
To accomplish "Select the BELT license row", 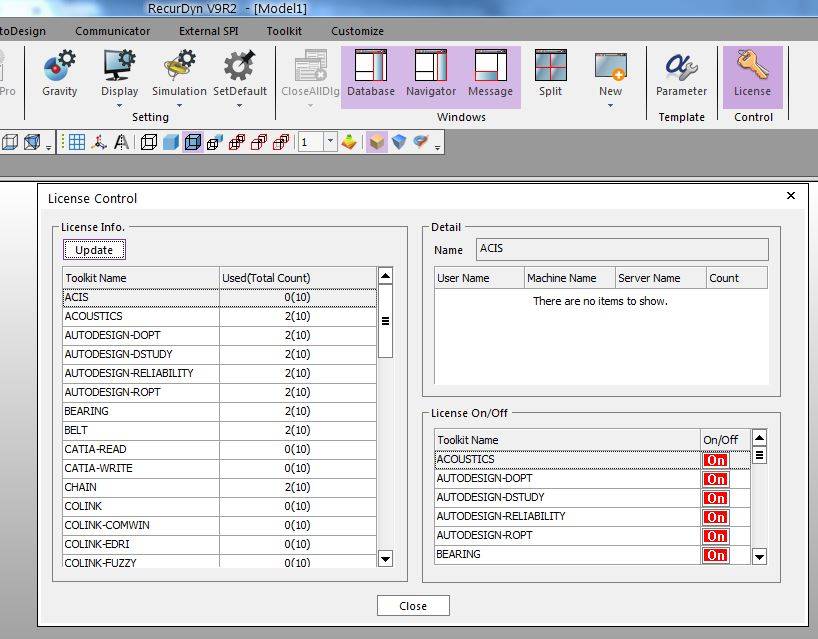I will pyautogui.click(x=219, y=430).
